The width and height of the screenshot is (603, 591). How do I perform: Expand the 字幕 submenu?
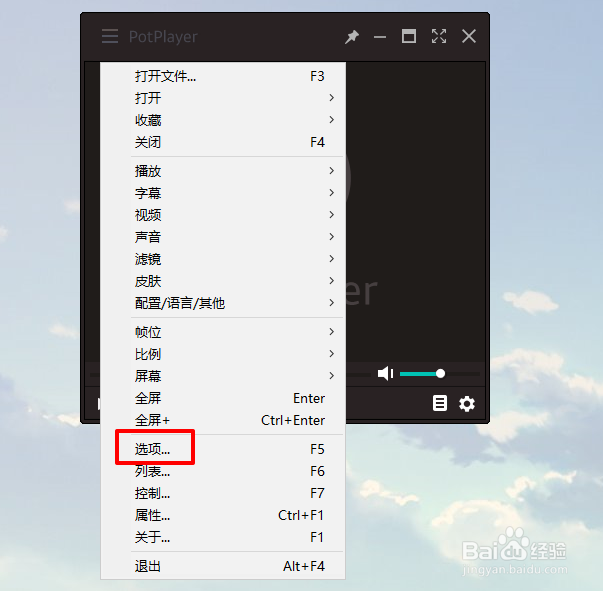223,193
